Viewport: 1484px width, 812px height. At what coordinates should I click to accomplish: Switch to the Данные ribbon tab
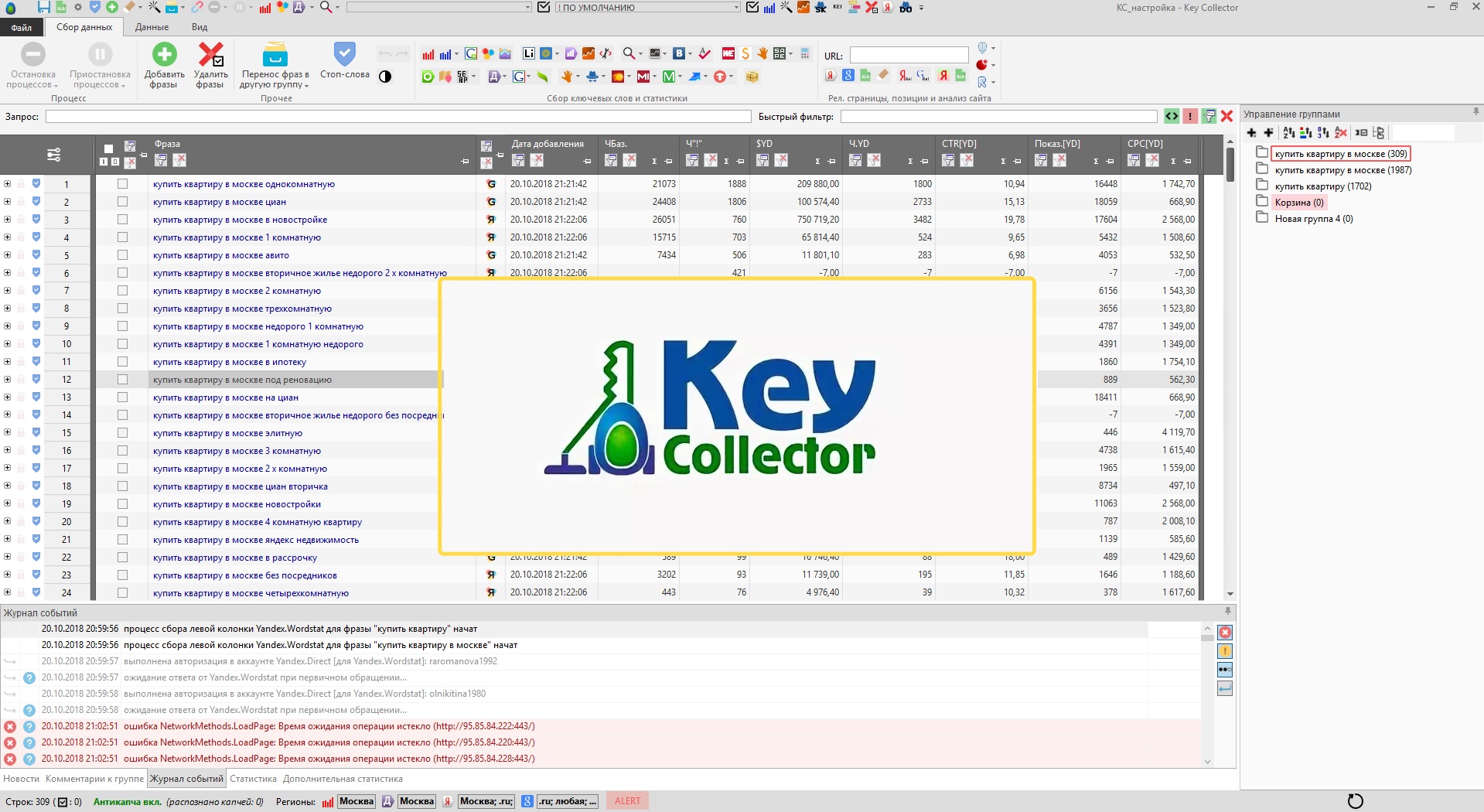(x=152, y=27)
